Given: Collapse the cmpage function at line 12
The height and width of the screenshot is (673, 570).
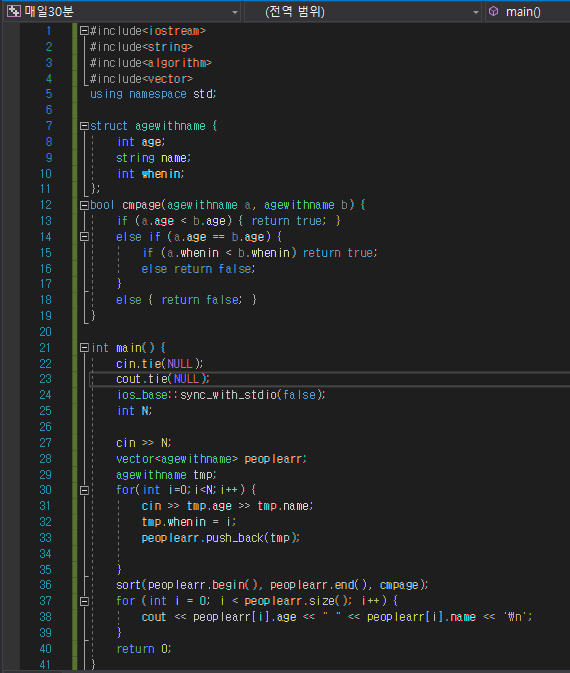Looking at the screenshot, I should [x=84, y=205].
